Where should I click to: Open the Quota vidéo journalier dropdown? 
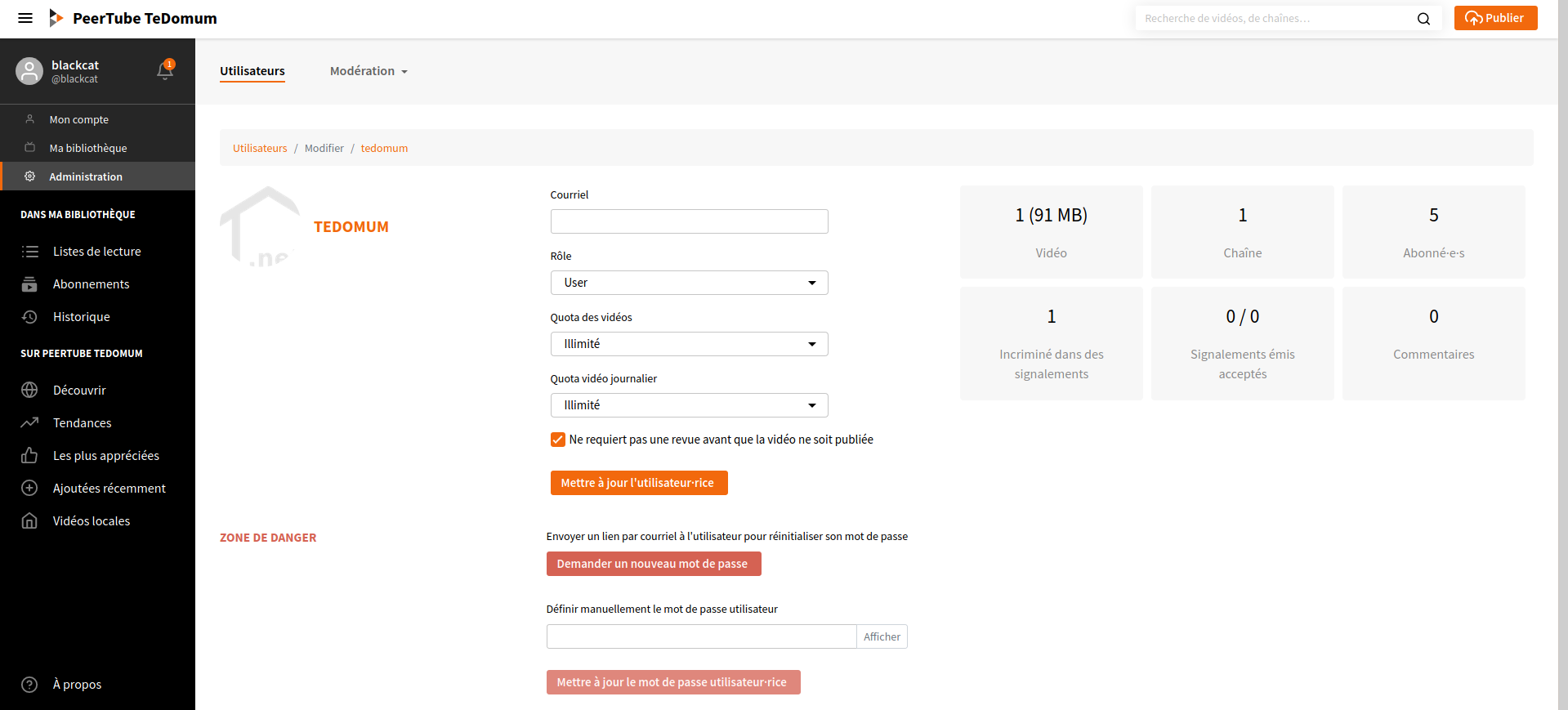689,405
